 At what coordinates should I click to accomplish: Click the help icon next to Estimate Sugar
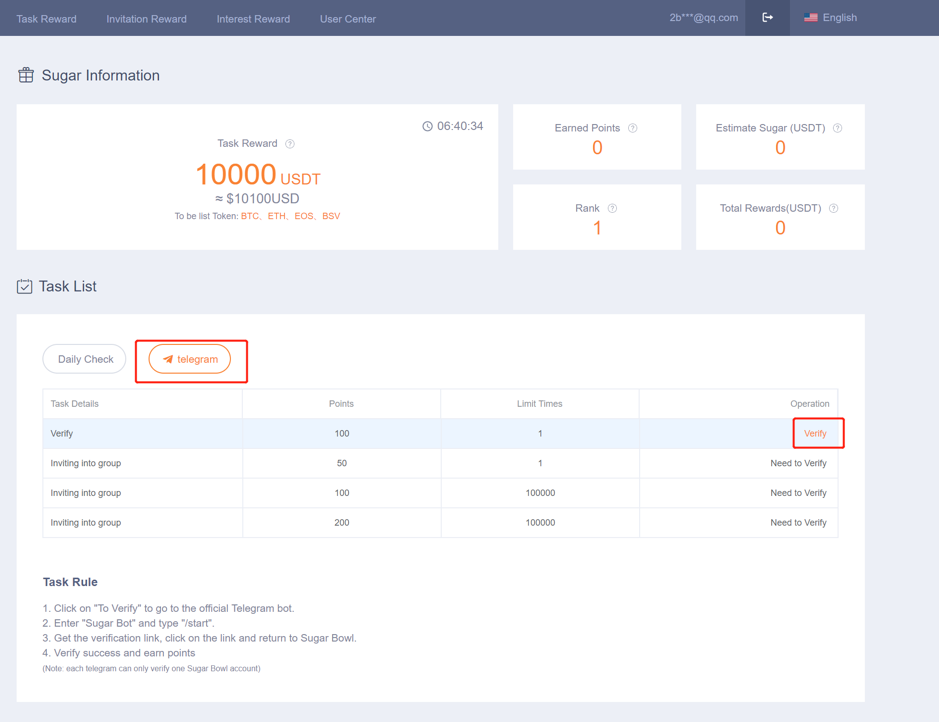click(837, 128)
